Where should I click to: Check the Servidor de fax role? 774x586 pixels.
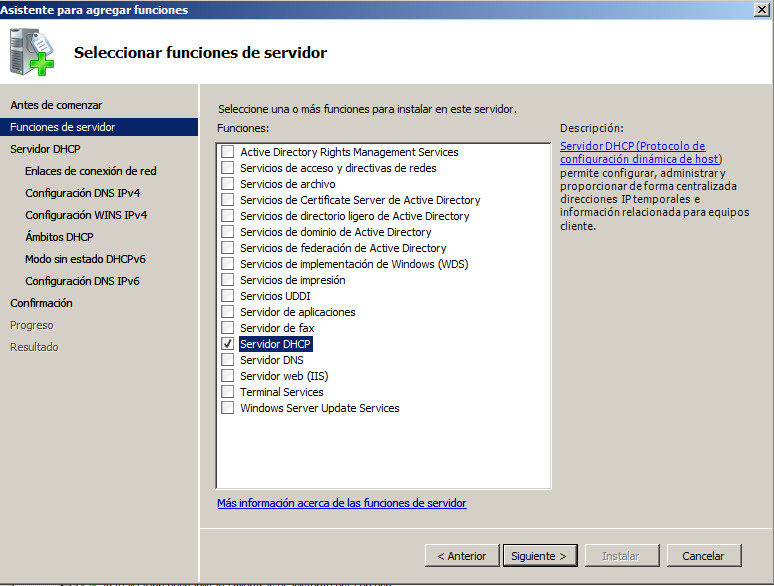228,328
